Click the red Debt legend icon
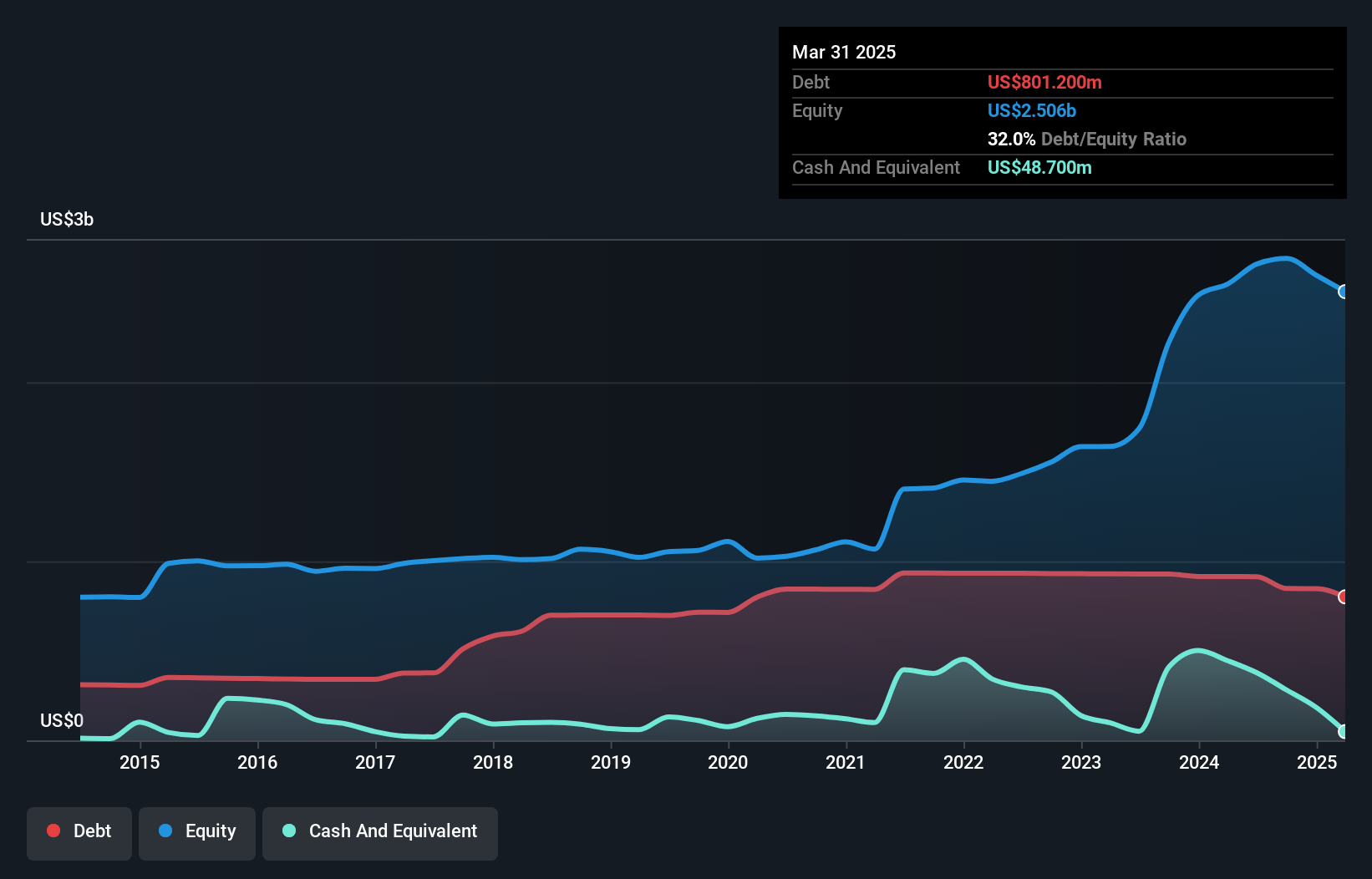The width and height of the screenshot is (1372, 879). tap(52, 831)
